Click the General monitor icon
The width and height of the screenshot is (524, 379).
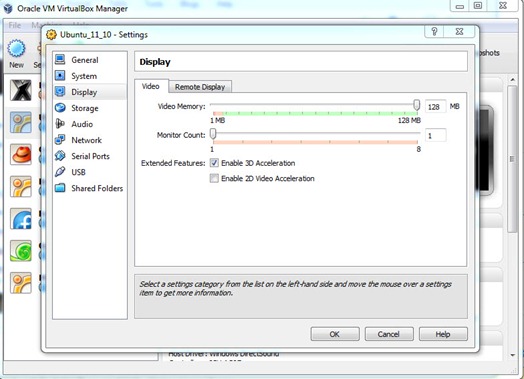click(x=60, y=59)
